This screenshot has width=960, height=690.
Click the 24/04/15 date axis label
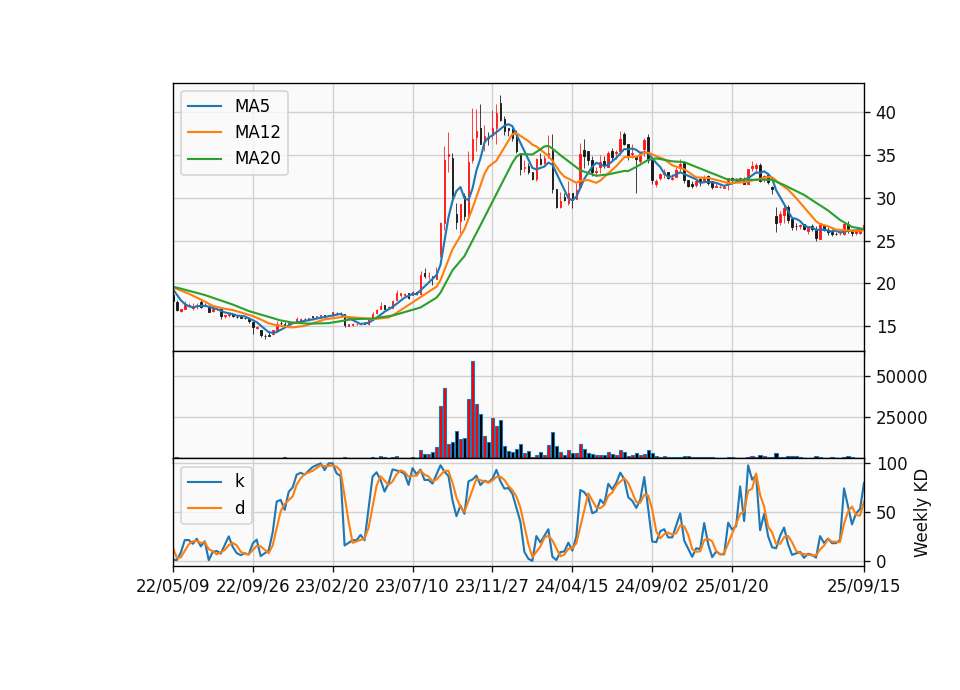point(572,586)
